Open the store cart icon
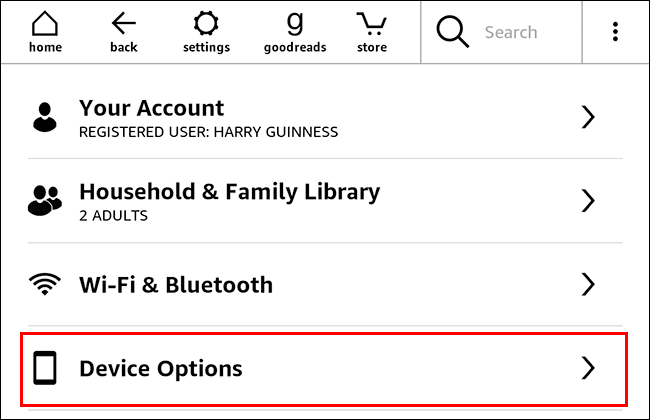Screen dimensions: 650x420 [371, 24]
